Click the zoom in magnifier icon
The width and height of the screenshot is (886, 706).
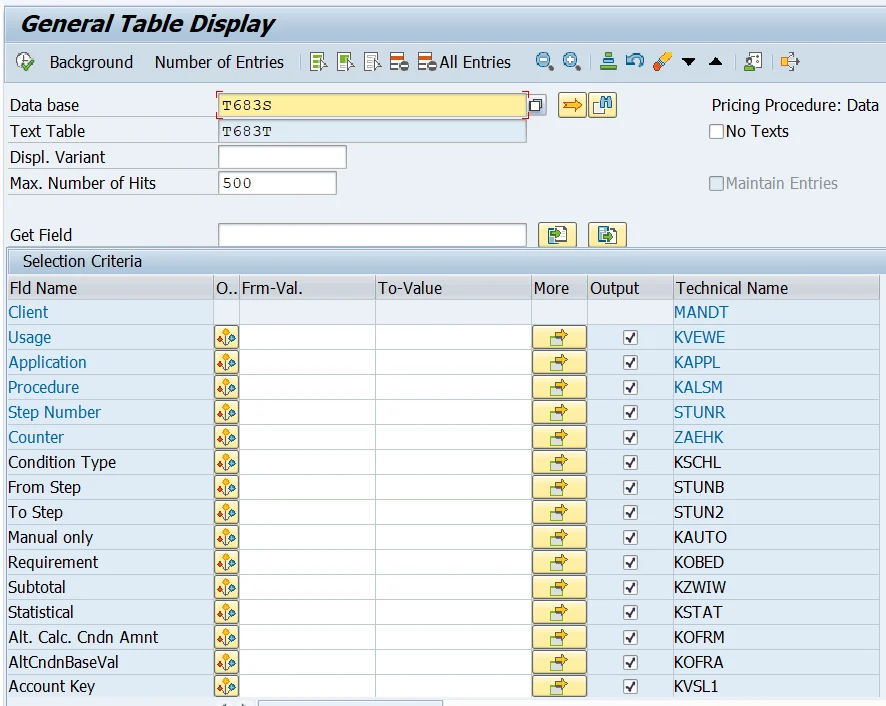[x=571, y=61]
